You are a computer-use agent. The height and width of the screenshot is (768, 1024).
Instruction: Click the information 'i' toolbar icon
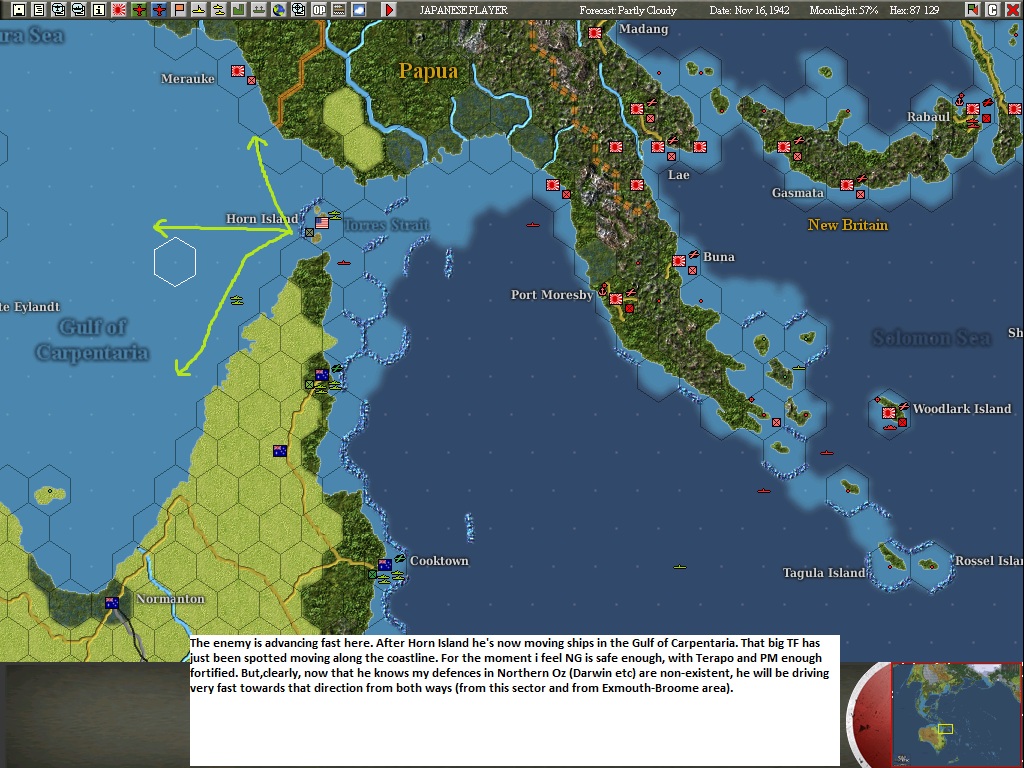(x=99, y=10)
